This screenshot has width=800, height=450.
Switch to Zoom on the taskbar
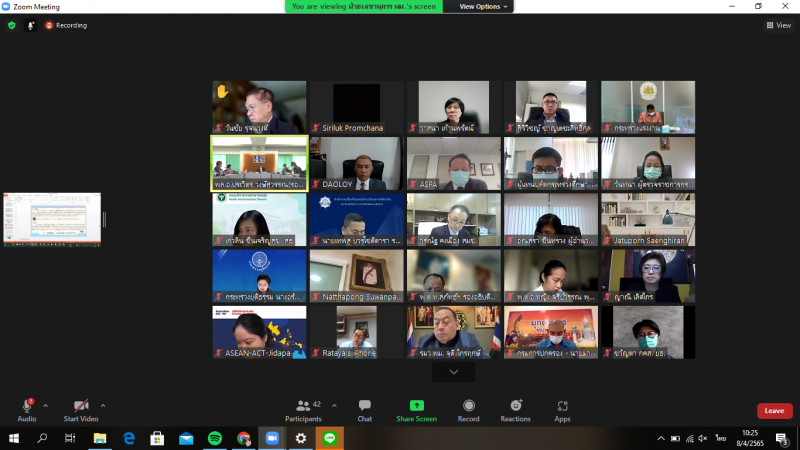(272, 438)
